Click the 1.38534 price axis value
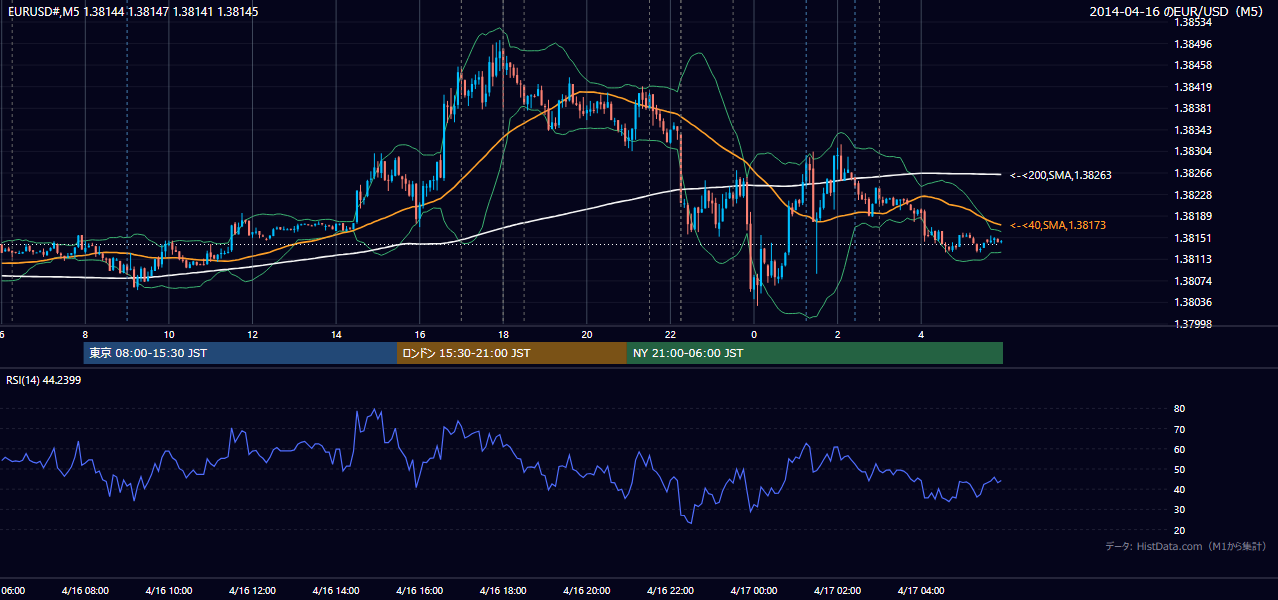The width and height of the screenshot is (1278, 600). [1194, 22]
